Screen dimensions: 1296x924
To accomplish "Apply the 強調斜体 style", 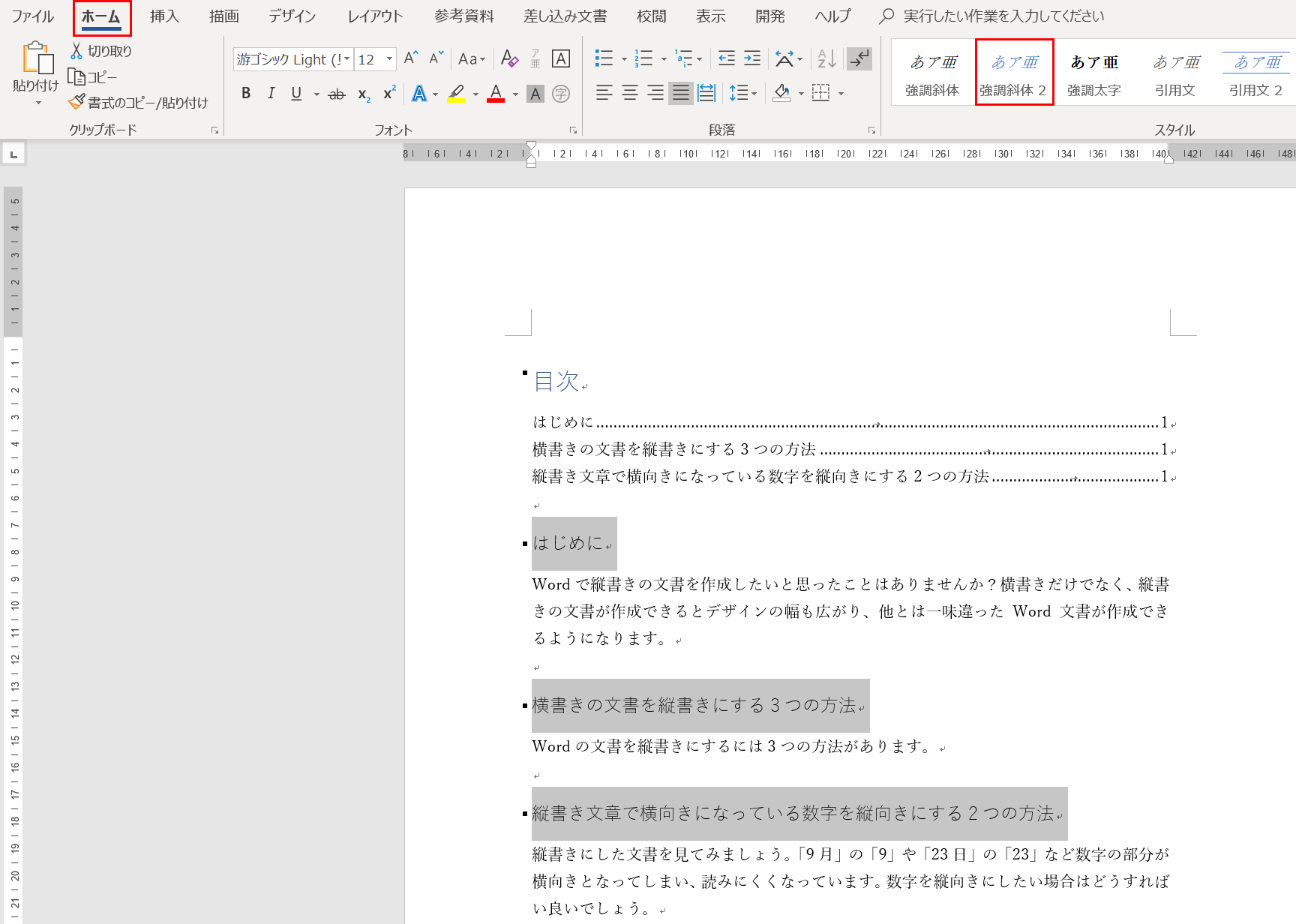I will (932, 73).
